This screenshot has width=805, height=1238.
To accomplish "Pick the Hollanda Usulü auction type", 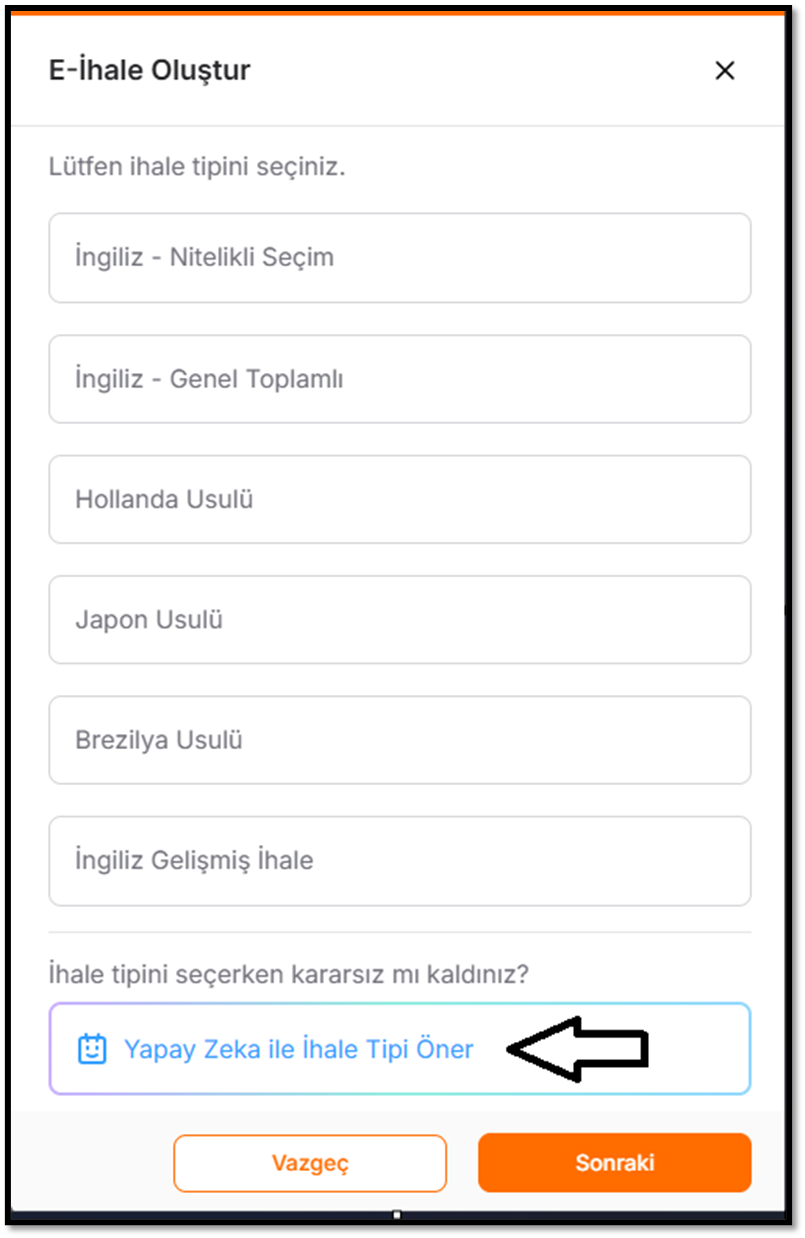I will click(x=400, y=499).
